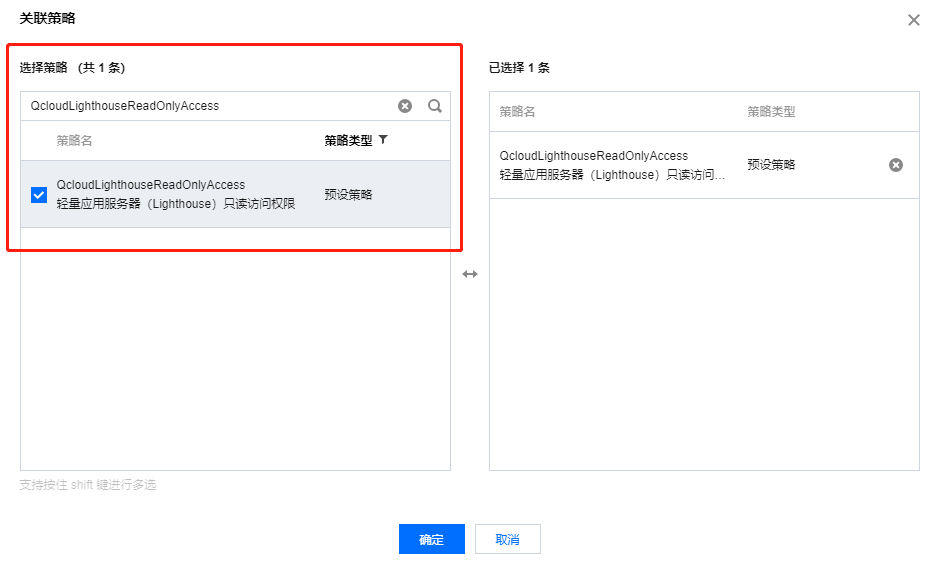Open the 策略类型 funnel filter
Viewport: 936px width, 566px height.
pyautogui.click(x=383, y=140)
